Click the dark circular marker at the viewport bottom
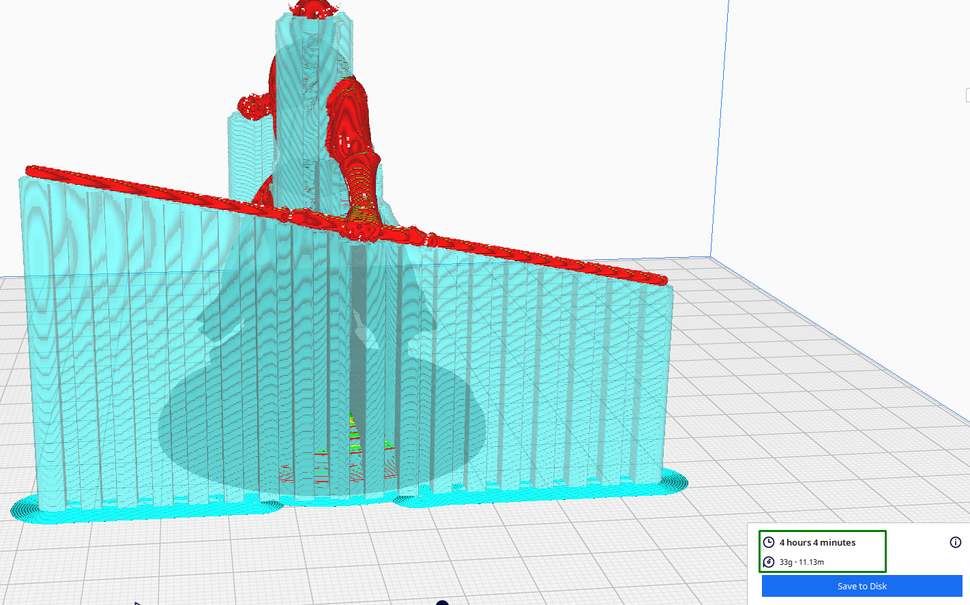970x605 pixels. [440, 603]
